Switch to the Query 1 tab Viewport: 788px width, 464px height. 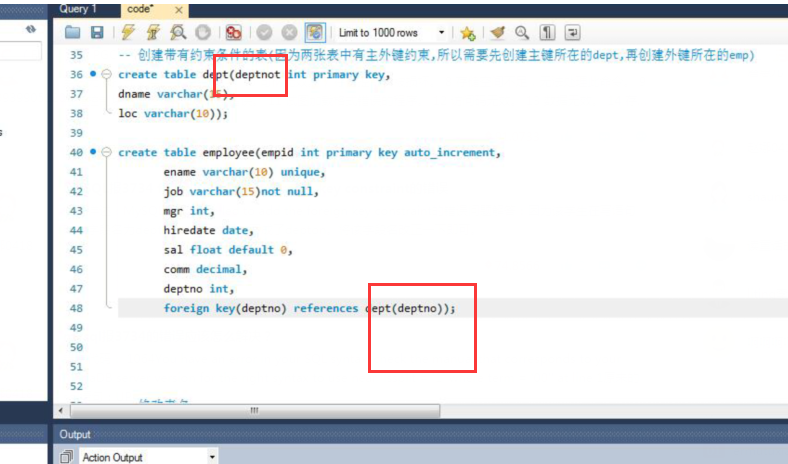coord(78,9)
